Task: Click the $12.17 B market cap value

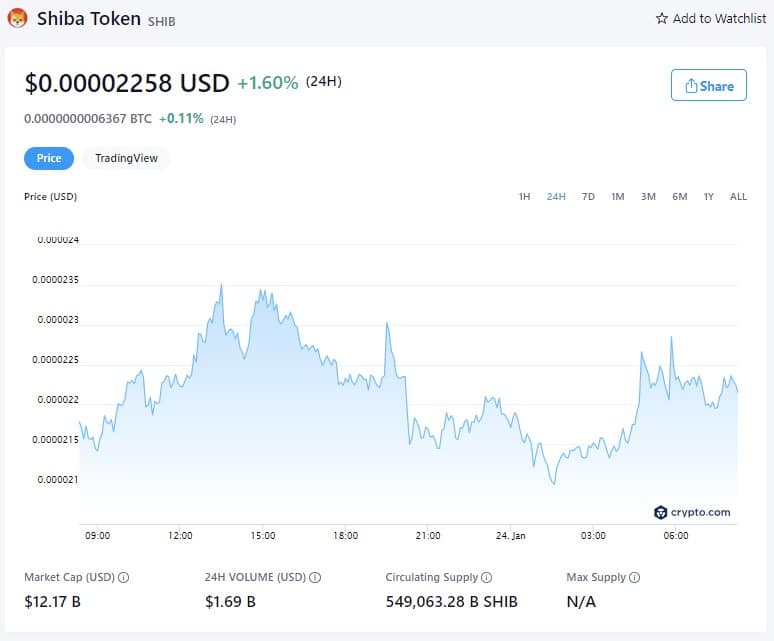Action: (52, 602)
